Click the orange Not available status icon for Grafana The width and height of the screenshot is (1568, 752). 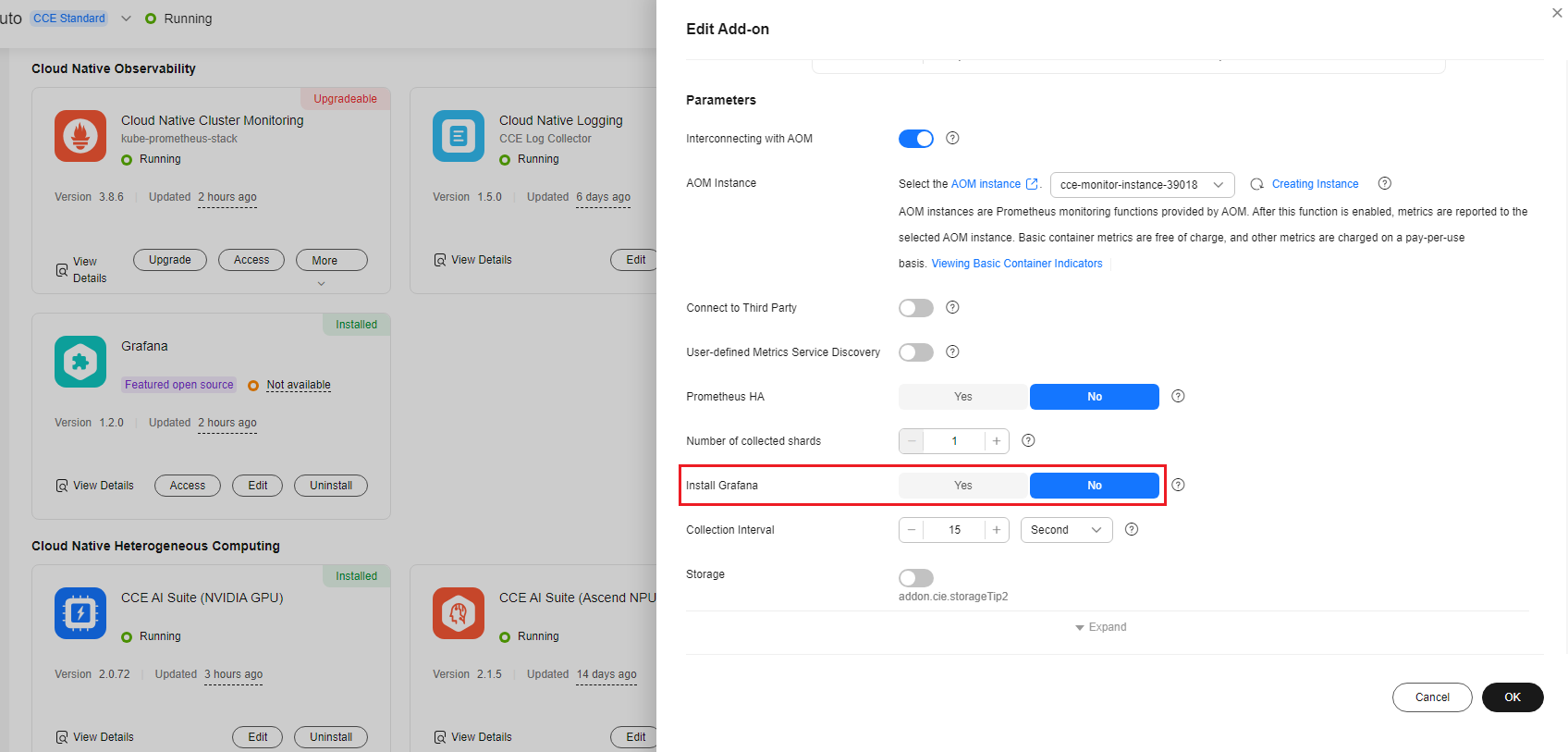253,386
